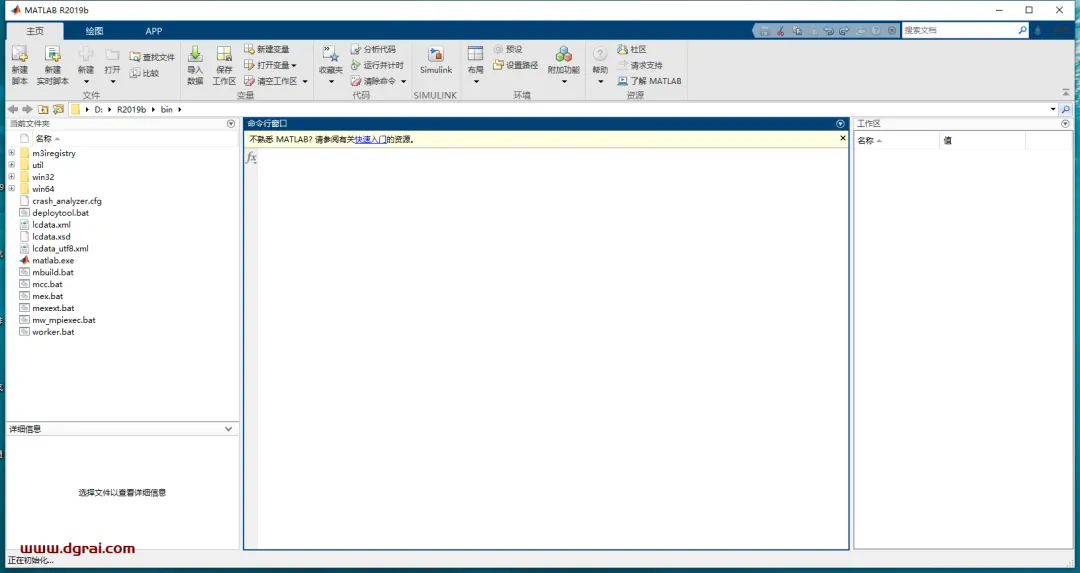Focus the 搜索文档 (Search Documentation) field
Screen dimensions: 1080x573
point(959,30)
